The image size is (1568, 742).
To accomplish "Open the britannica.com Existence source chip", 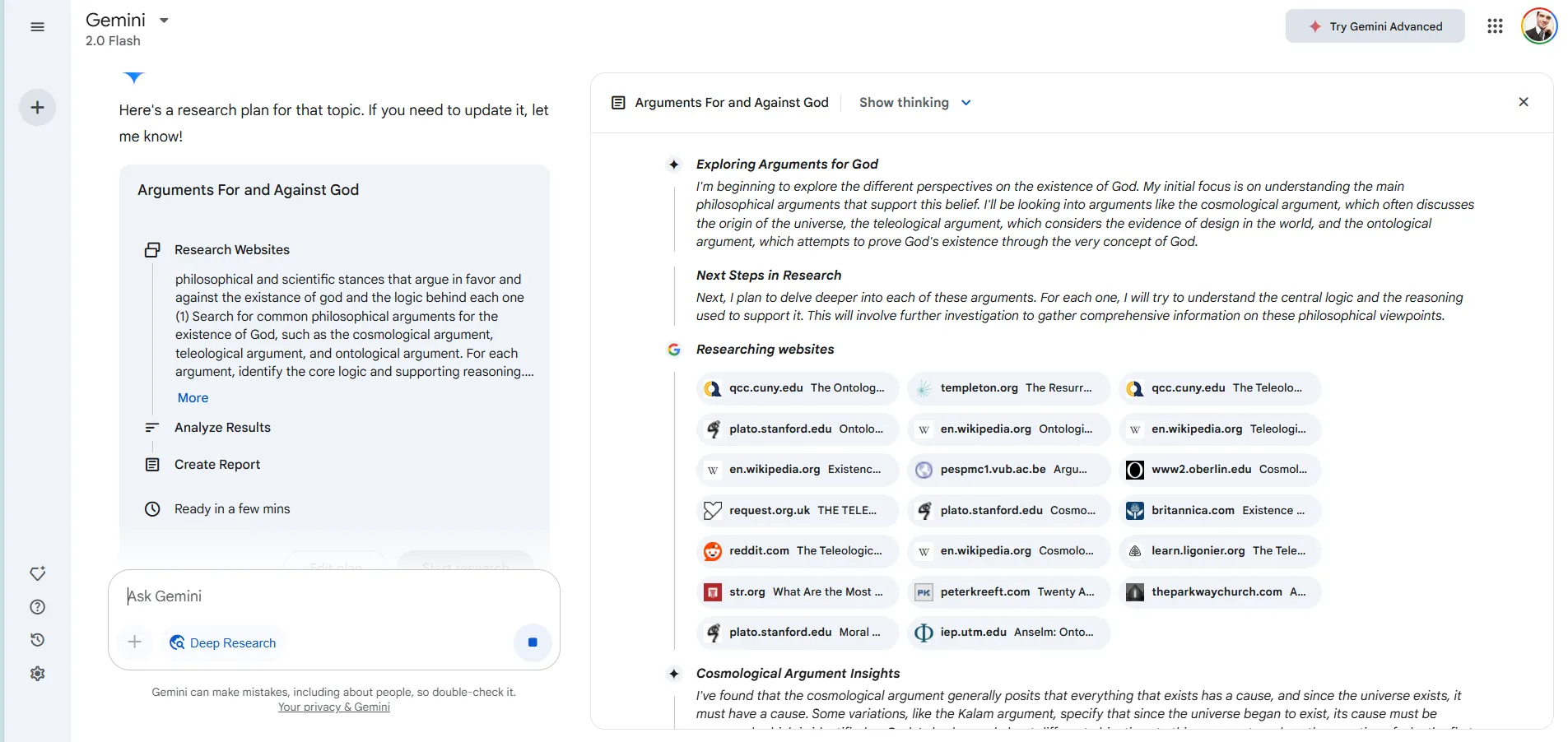I will [1219, 511].
